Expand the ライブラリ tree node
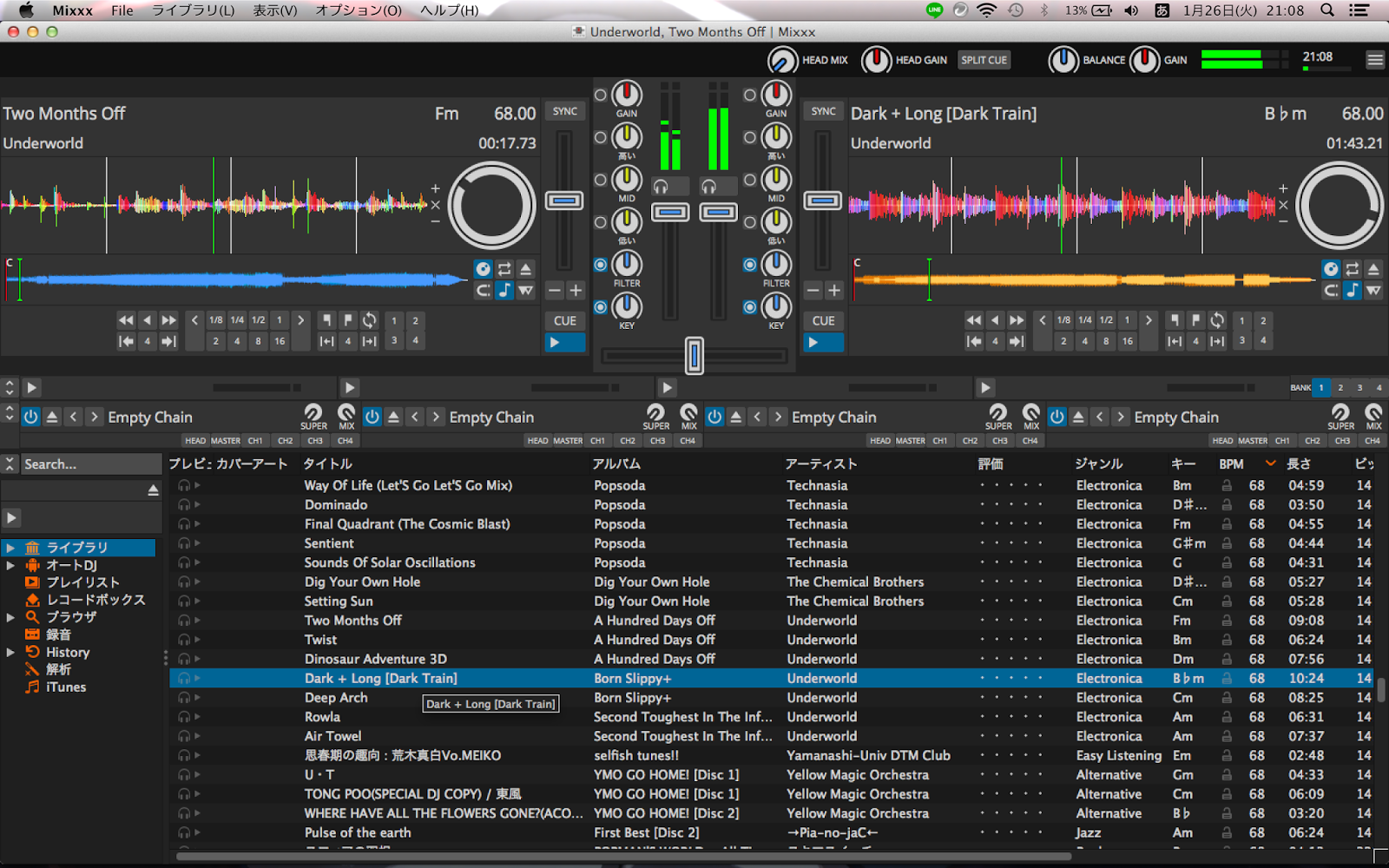 pyautogui.click(x=10, y=548)
